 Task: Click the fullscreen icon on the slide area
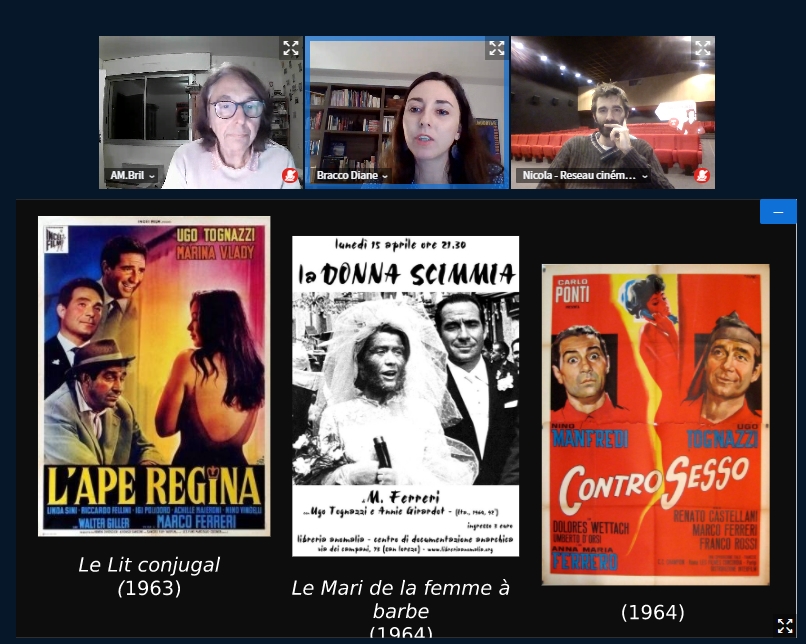(785, 627)
